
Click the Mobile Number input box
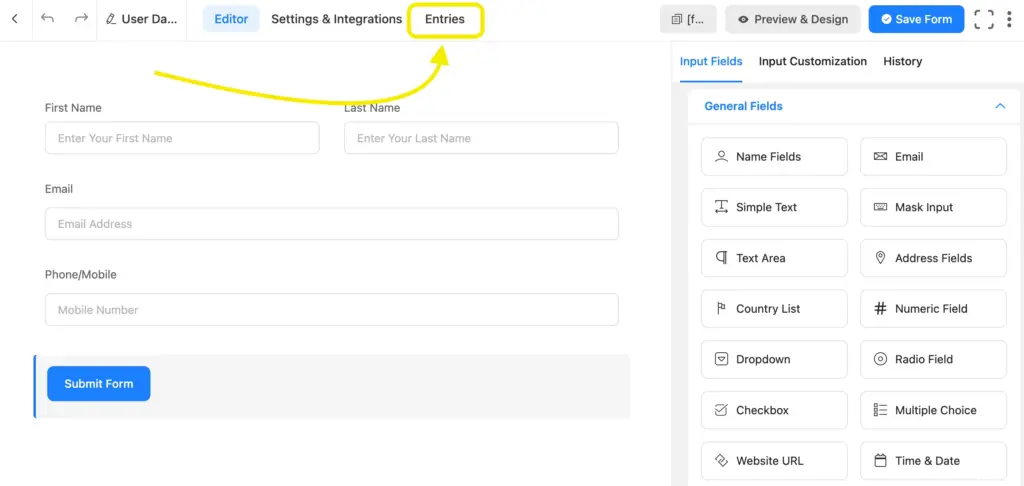pyautogui.click(x=332, y=310)
